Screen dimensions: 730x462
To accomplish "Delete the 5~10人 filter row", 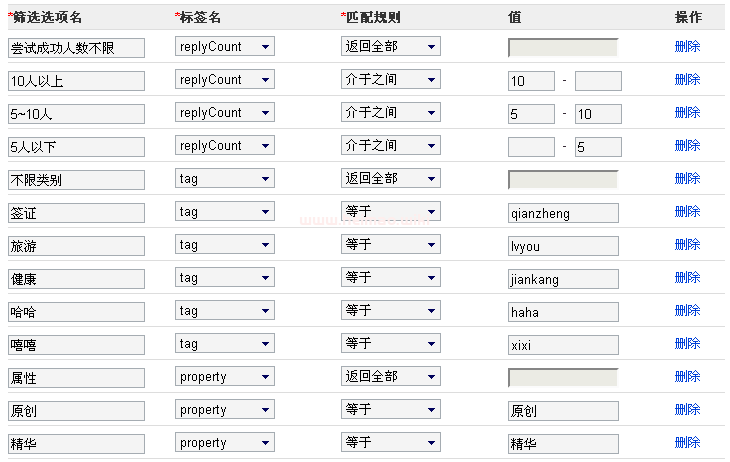I will click(687, 113).
